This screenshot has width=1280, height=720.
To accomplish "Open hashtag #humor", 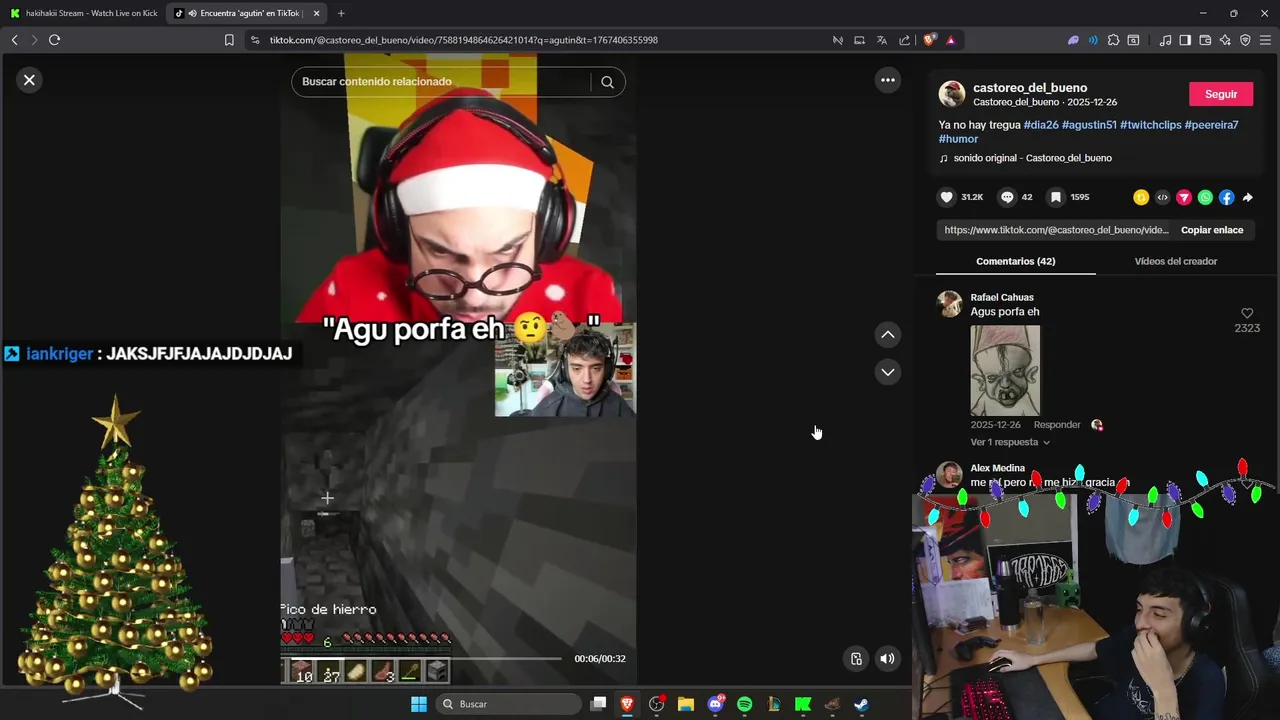I will pos(958,139).
